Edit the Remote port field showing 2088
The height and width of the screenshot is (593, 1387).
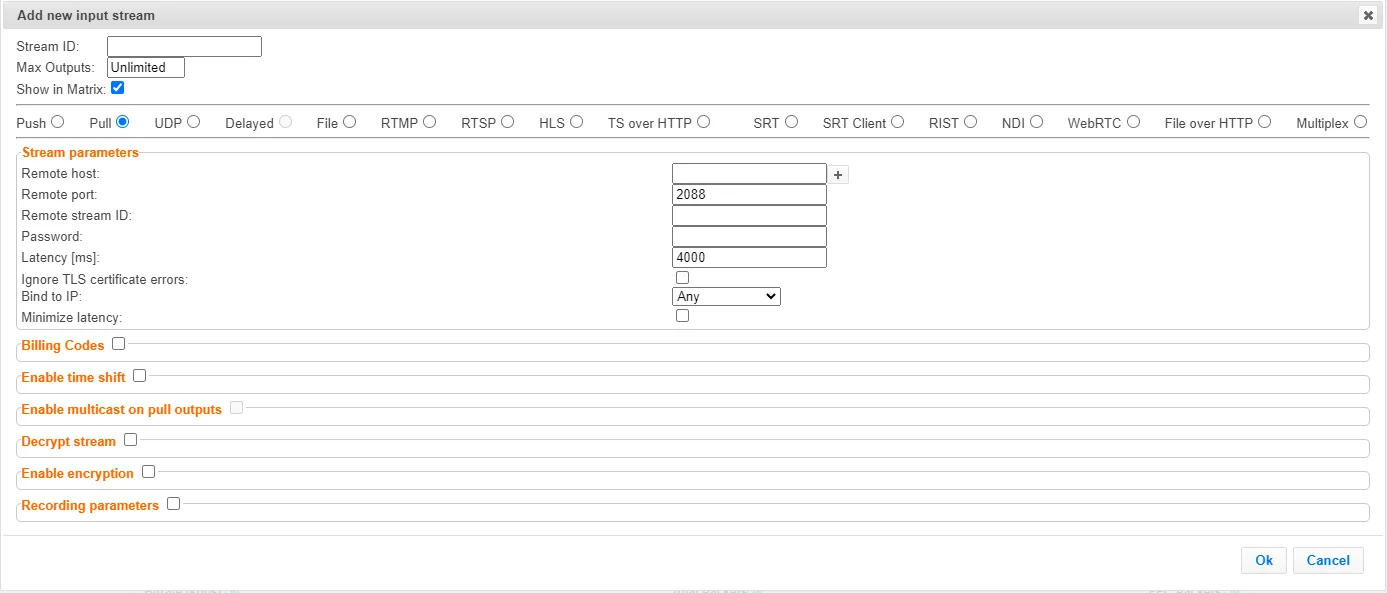(749, 194)
